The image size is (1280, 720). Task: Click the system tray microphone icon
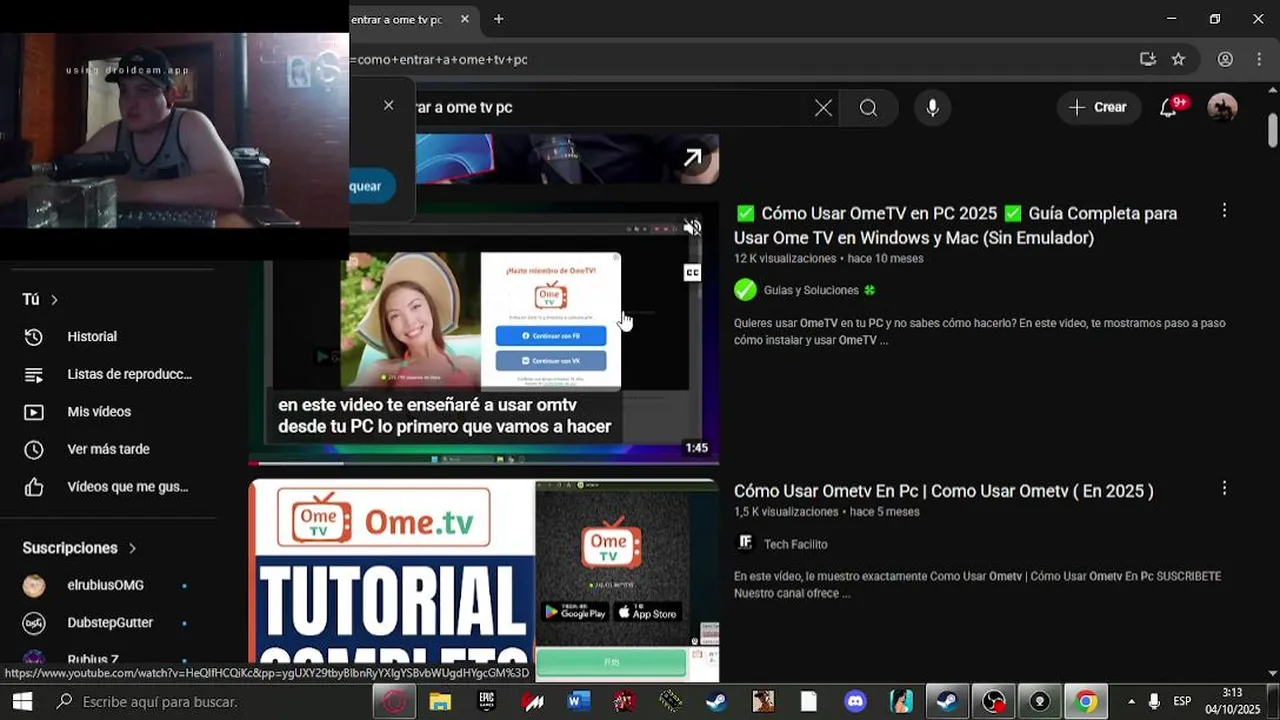[1154, 702]
